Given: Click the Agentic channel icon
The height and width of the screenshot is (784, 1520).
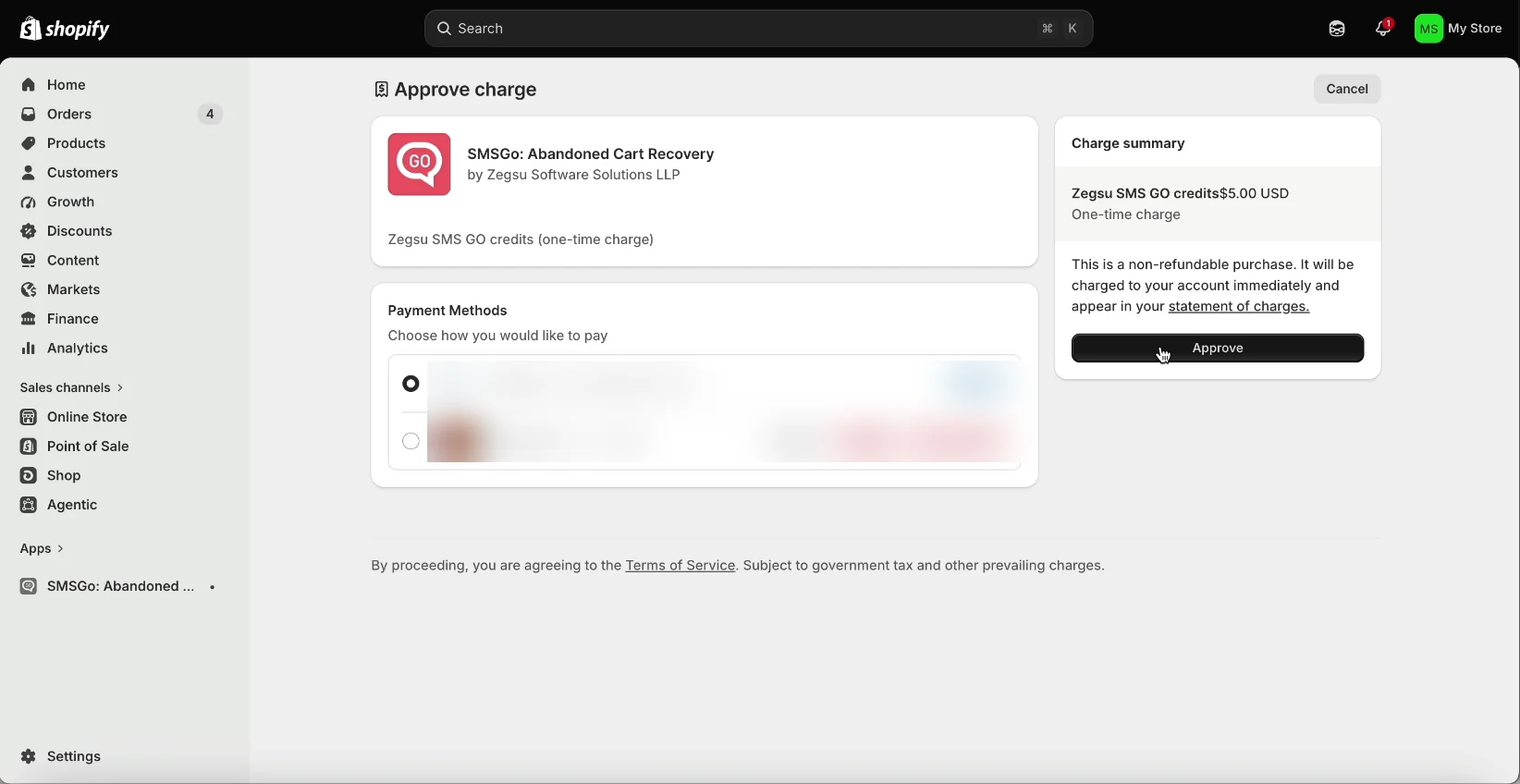Looking at the screenshot, I should point(29,505).
